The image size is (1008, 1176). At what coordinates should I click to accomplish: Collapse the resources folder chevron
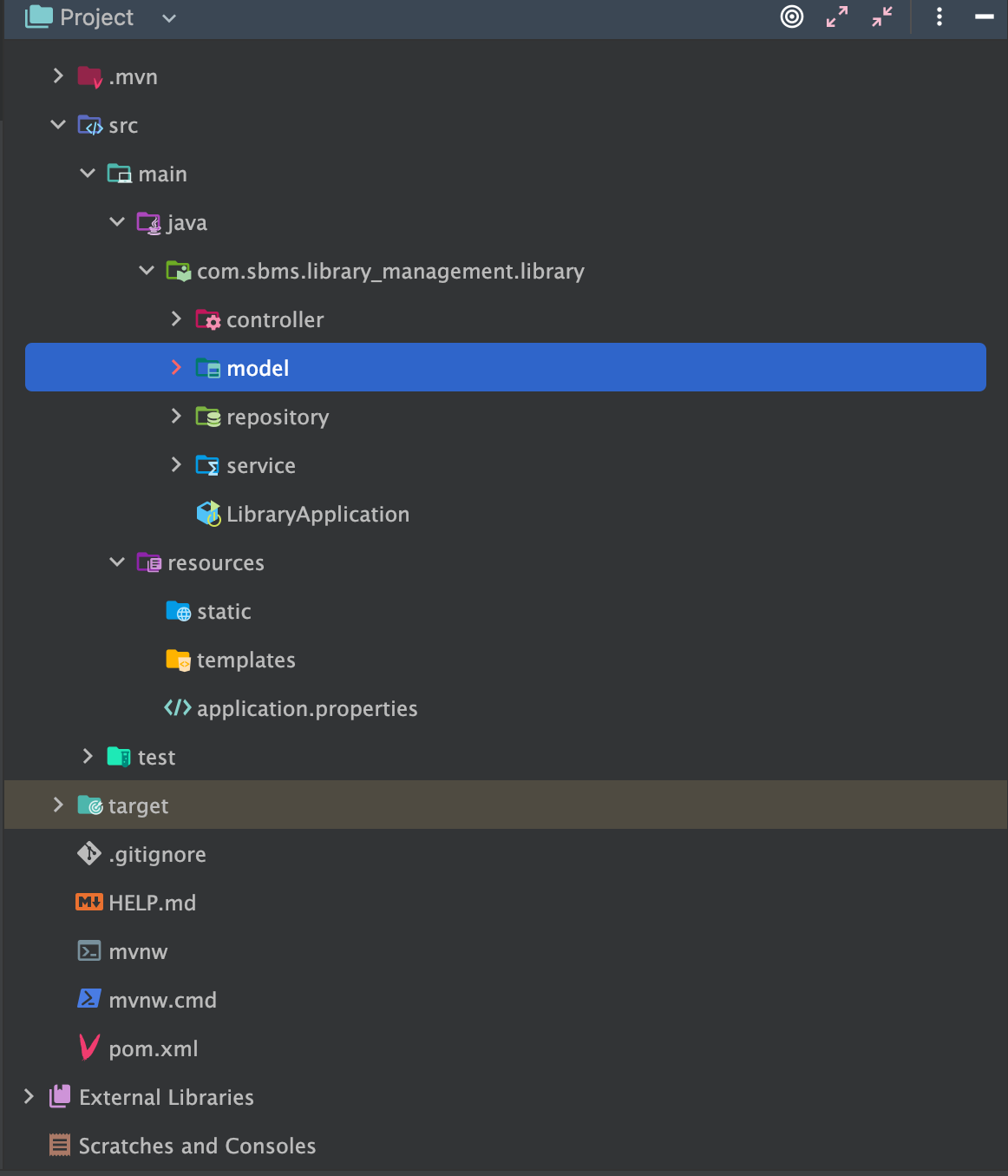click(x=117, y=562)
